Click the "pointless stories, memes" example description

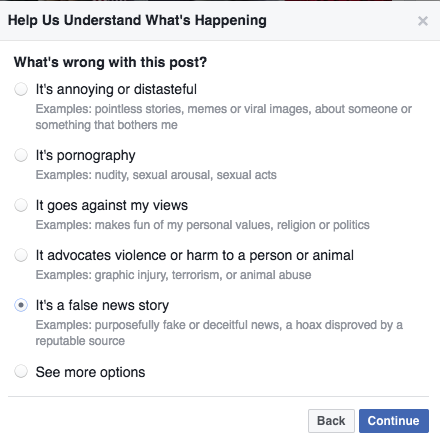(223, 117)
